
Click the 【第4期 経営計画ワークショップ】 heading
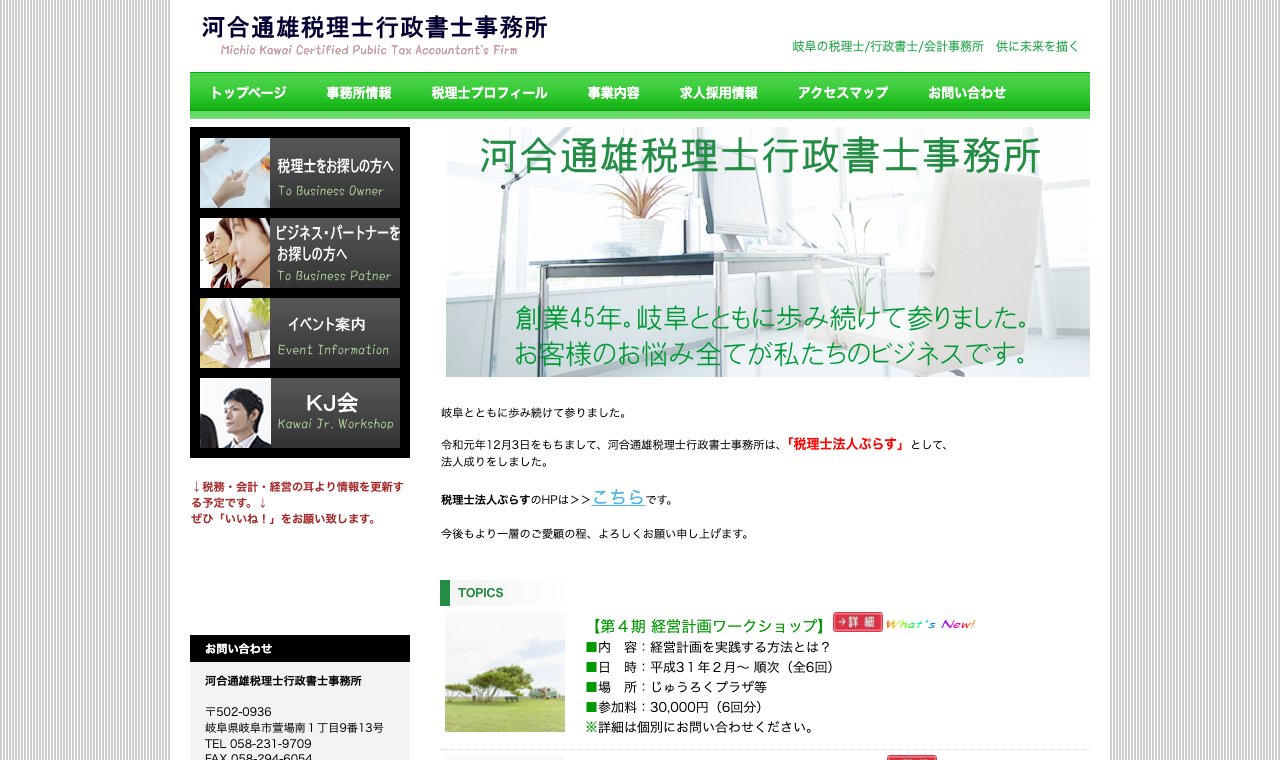point(708,626)
